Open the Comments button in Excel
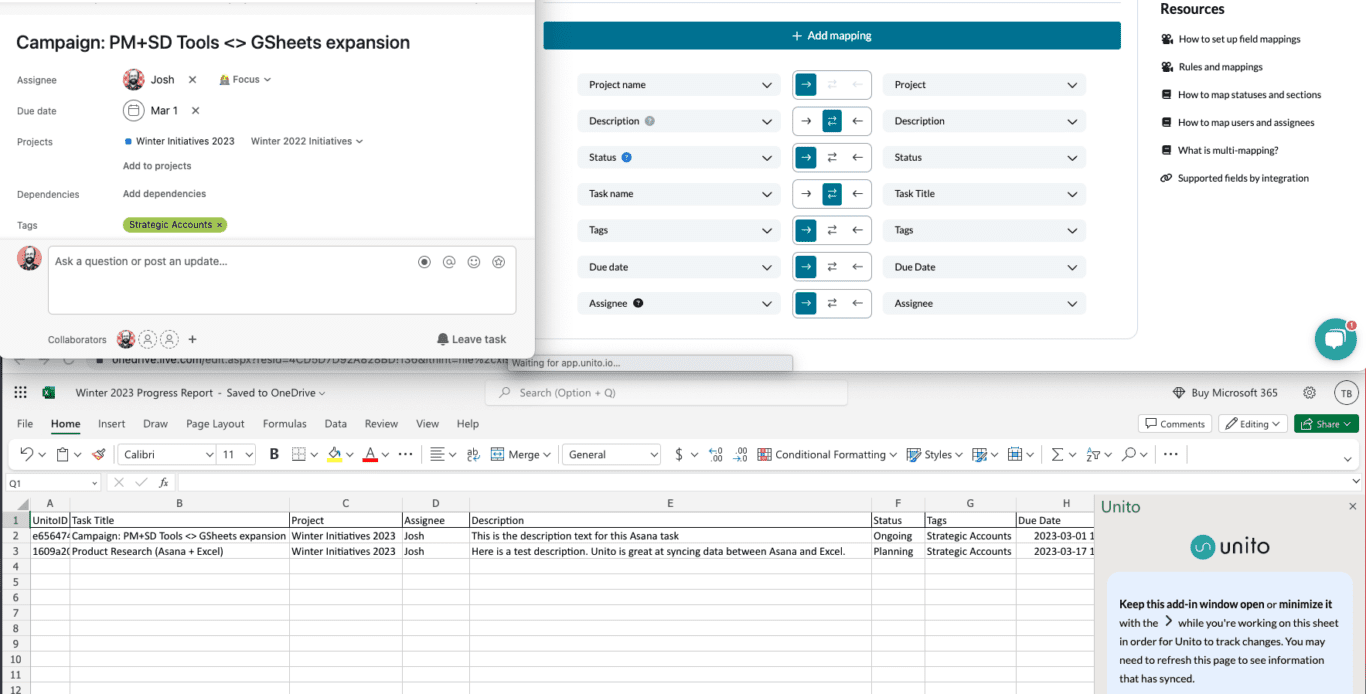Screen dimensions: 1366x694 (x=1175, y=424)
